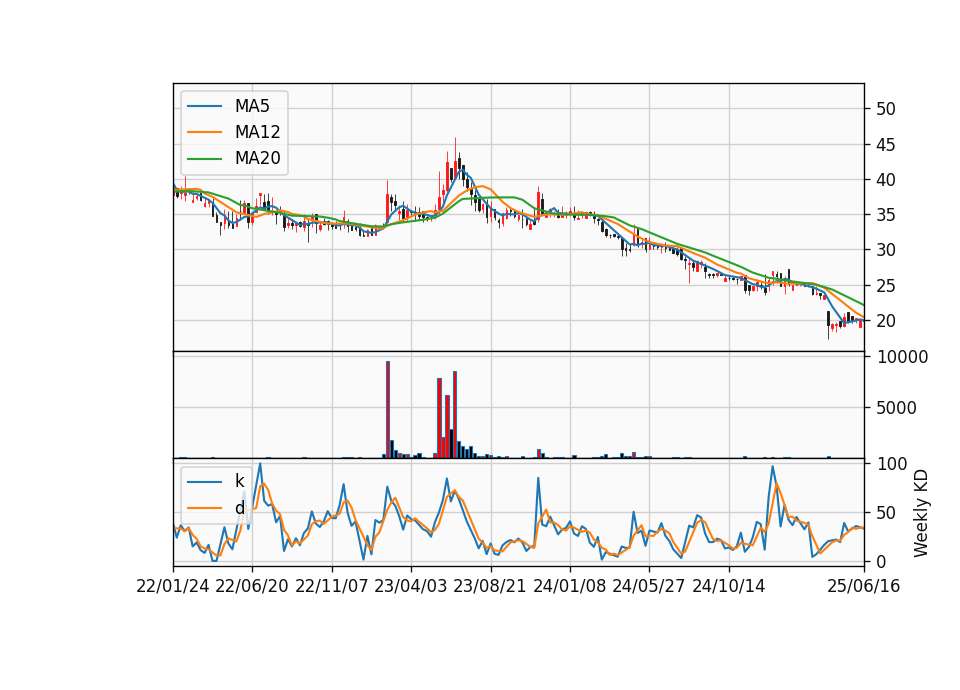Click the 24/05/27 date axis label

[x=649, y=586]
